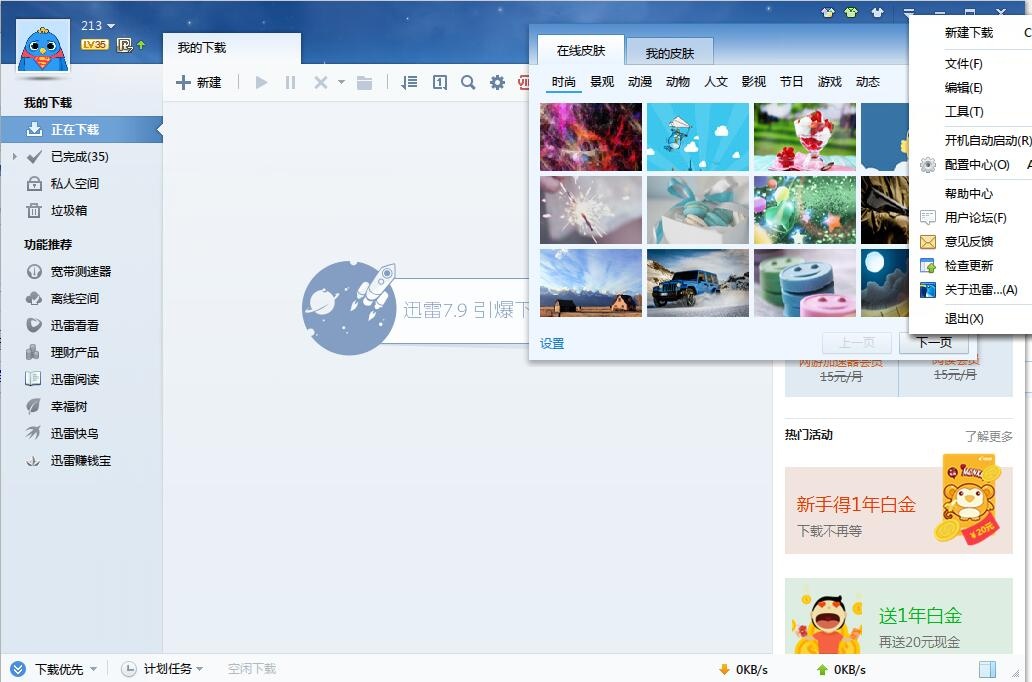Open 配置中心(O) from menu
The height and width of the screenshot is (682, 1032).
pos(977,165)
